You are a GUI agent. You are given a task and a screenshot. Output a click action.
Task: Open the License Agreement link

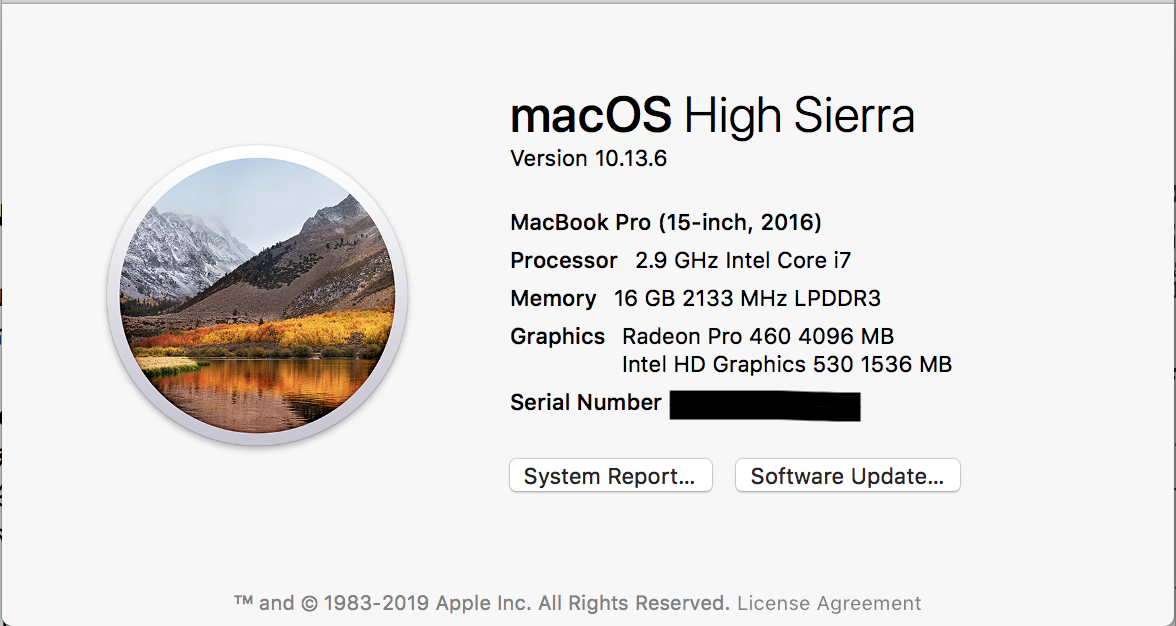coord(829,603)
